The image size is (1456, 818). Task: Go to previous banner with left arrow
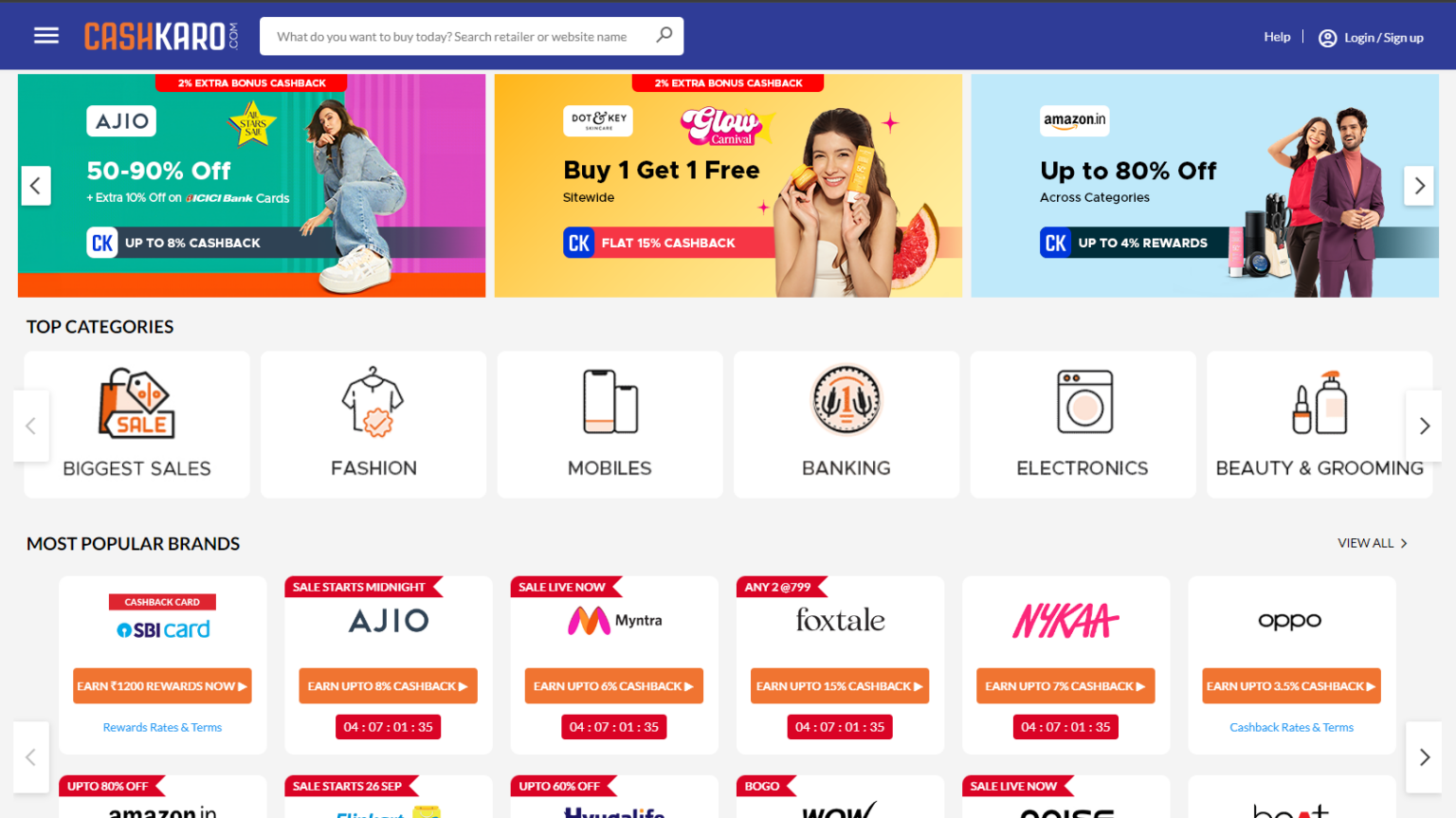point(36,186)
